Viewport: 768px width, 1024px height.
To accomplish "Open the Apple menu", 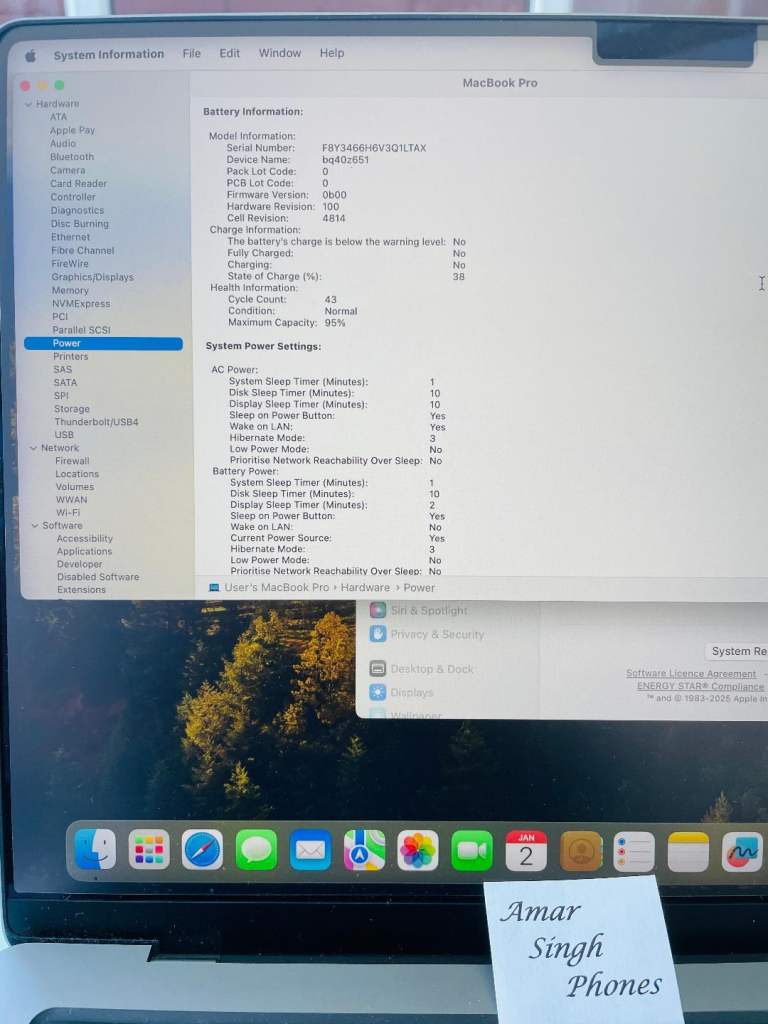I will click(x=30, y=55).
